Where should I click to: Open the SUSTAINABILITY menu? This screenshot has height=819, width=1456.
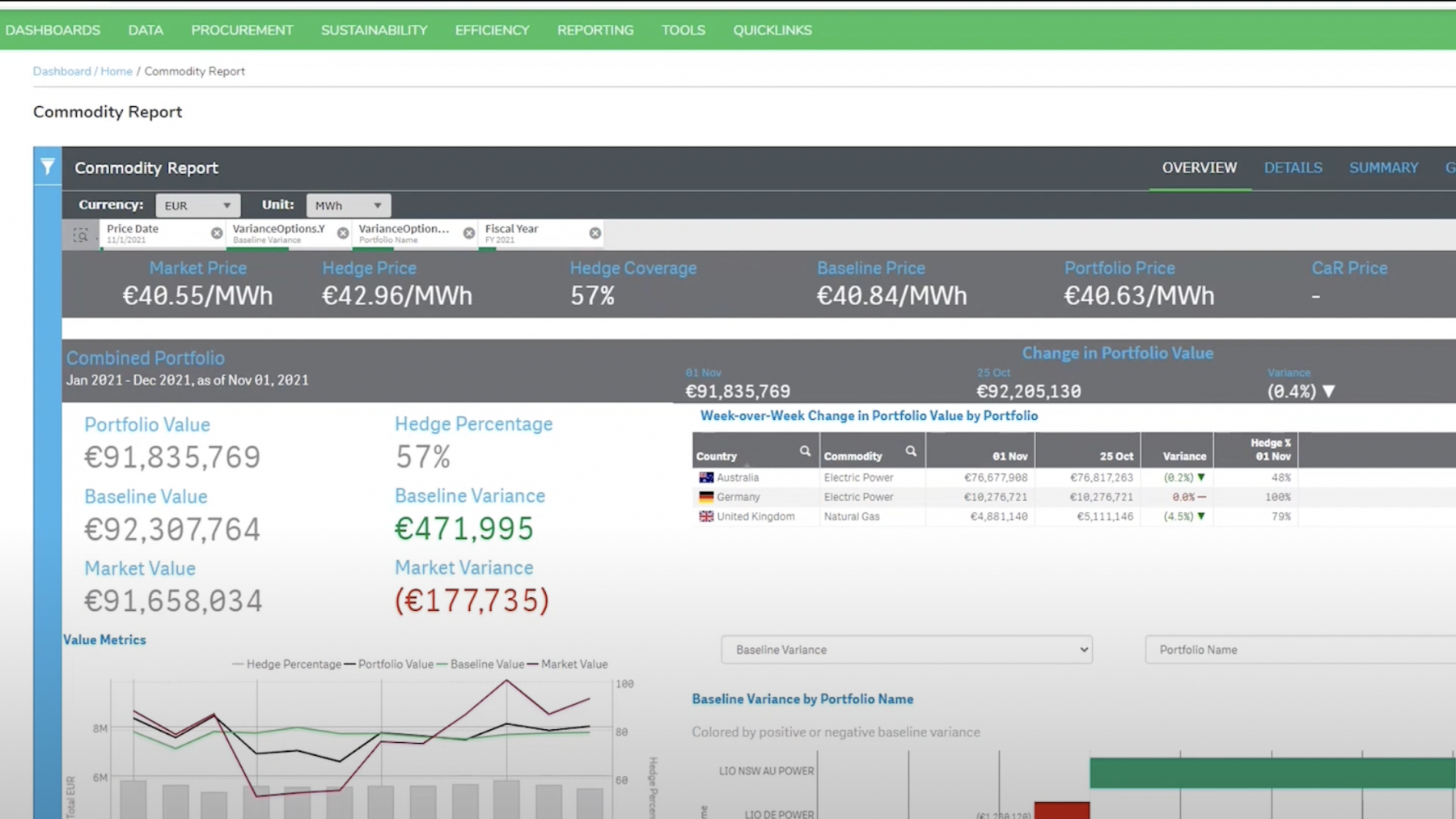pos(374,30)
